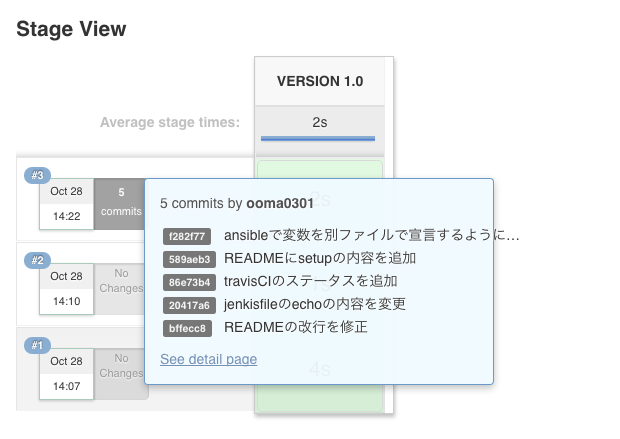Screen dimensions: 620x439
Task: Click the Oct 28 14:07 date box
Action: point(66,374)
